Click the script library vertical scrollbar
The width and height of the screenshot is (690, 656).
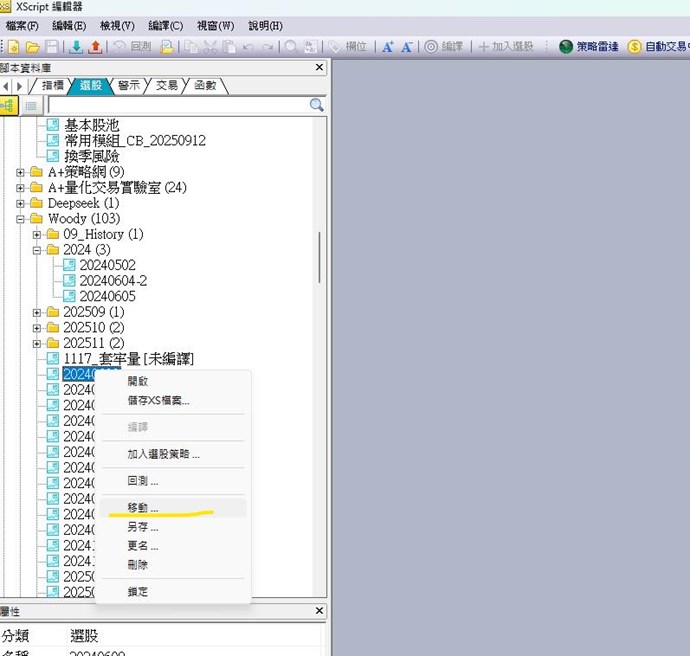[x=320, y=256]
